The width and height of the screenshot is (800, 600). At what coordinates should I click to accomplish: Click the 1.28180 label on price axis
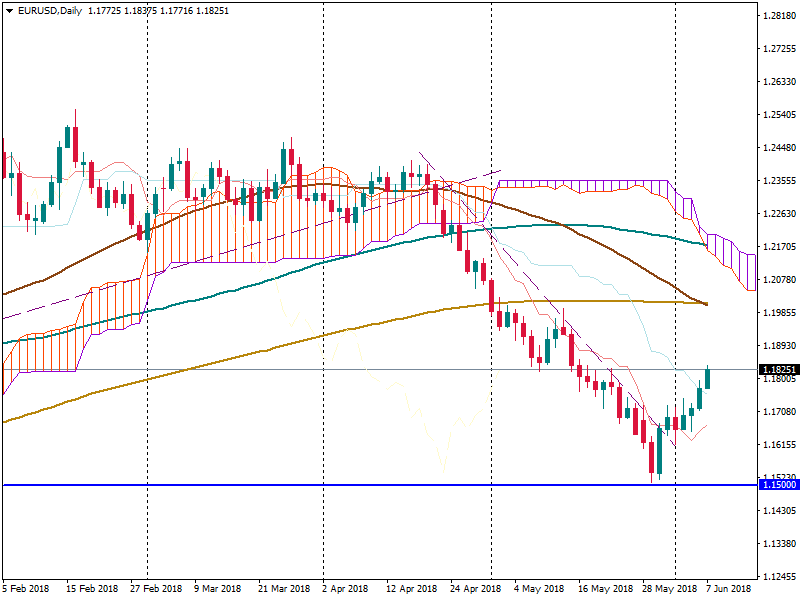(x=778, y=16)
